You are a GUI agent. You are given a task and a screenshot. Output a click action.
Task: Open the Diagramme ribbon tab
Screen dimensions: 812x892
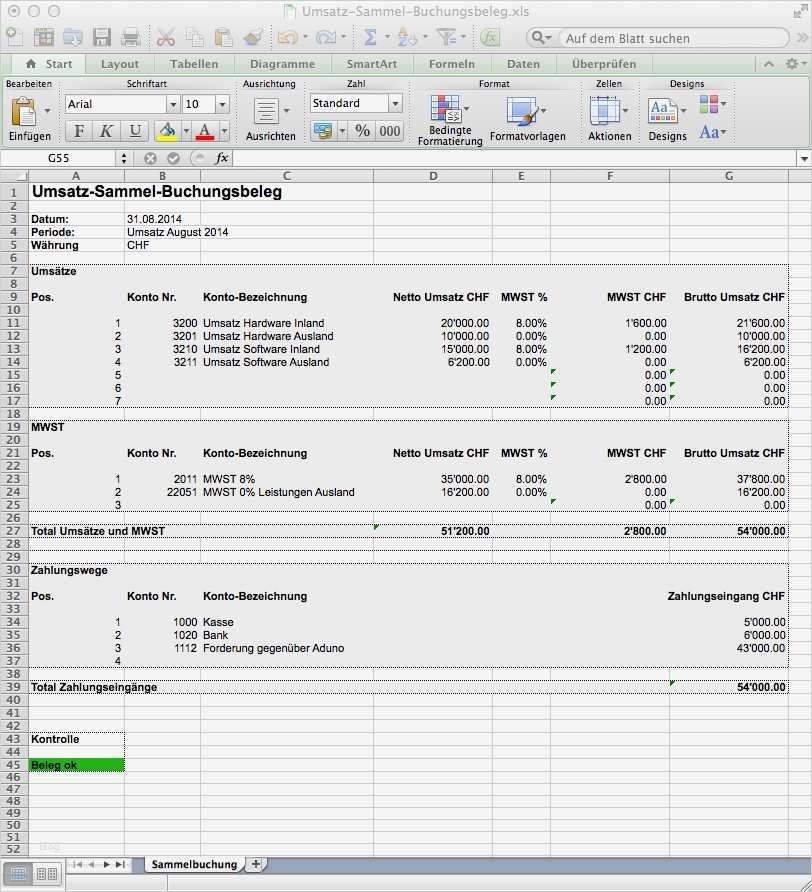[x=282, y=64]
